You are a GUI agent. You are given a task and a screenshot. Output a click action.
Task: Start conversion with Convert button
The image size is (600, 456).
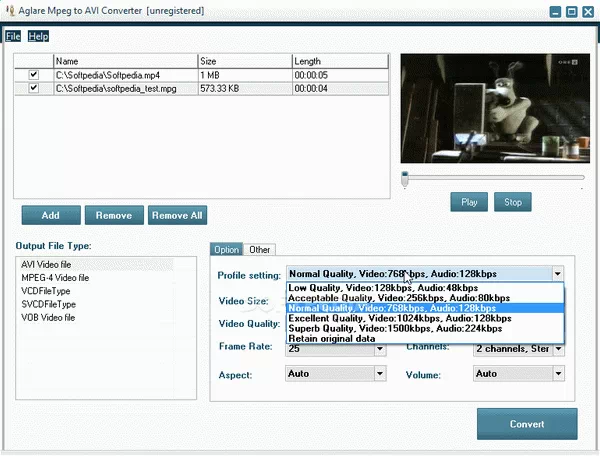point(527,424)
